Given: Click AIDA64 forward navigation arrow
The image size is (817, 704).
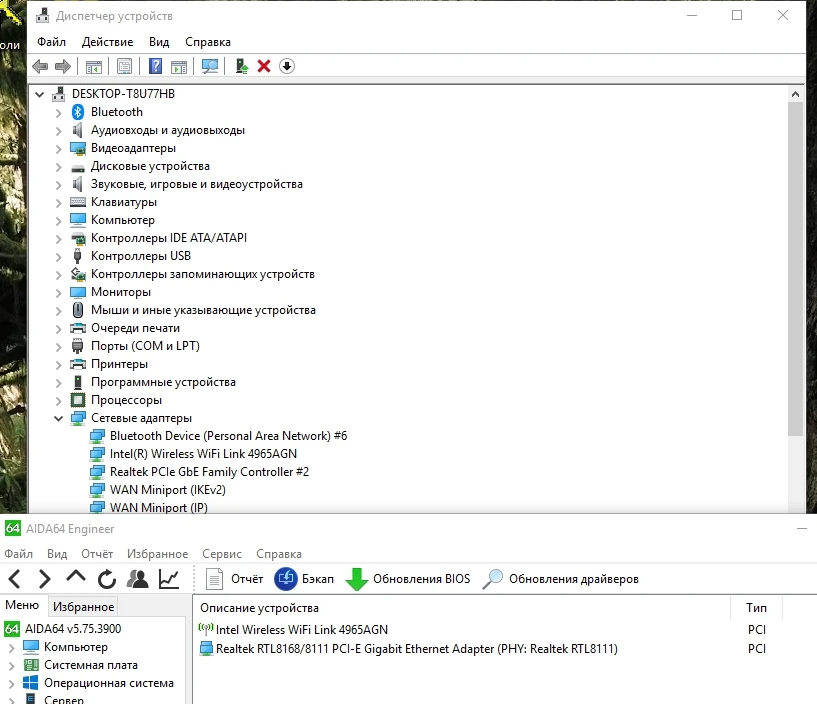Looking at the screenshot, I should click(45, 579).
